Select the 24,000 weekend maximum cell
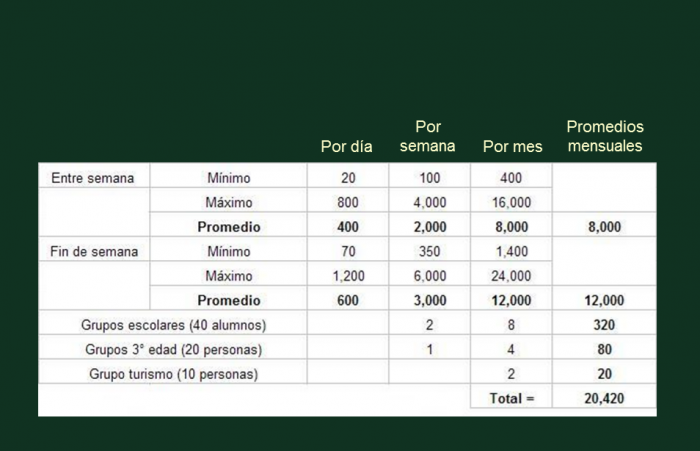700x451 pixels. click(x=512, y=276)
